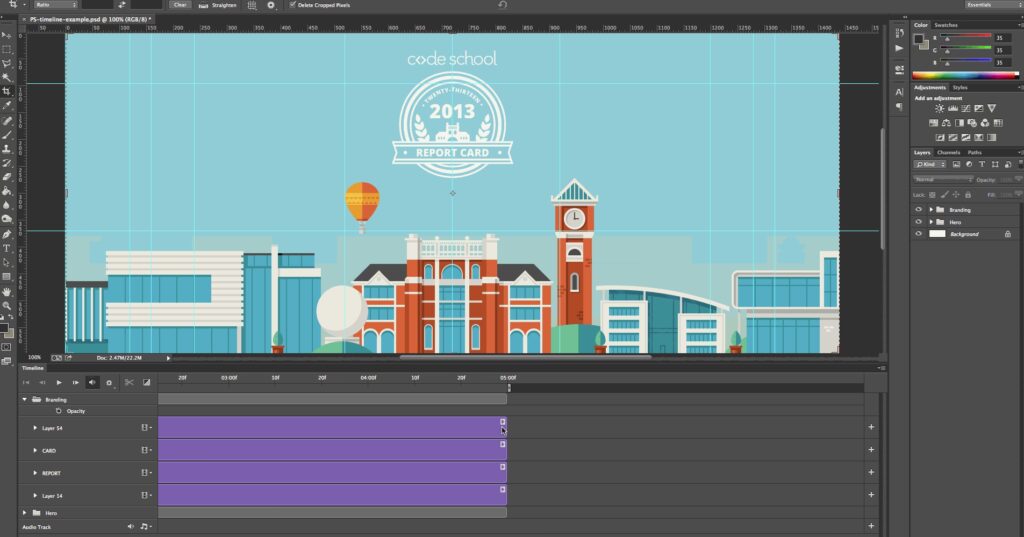Screen dimensions: 1024x537
Task: Toggle visibility of the Branding layer group
Action: click(919, 210)
